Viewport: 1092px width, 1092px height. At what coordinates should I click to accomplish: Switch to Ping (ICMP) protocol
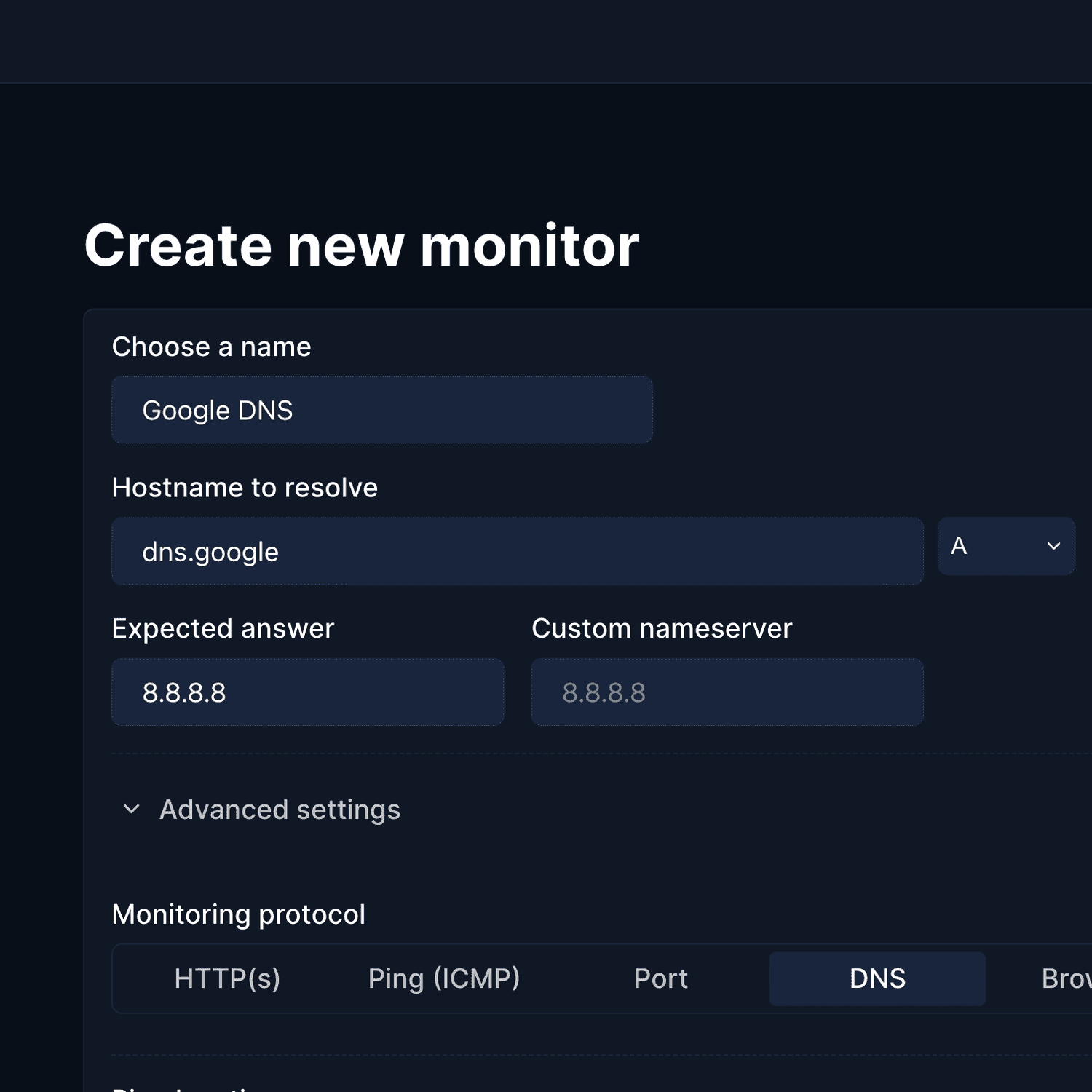(443, 978)
